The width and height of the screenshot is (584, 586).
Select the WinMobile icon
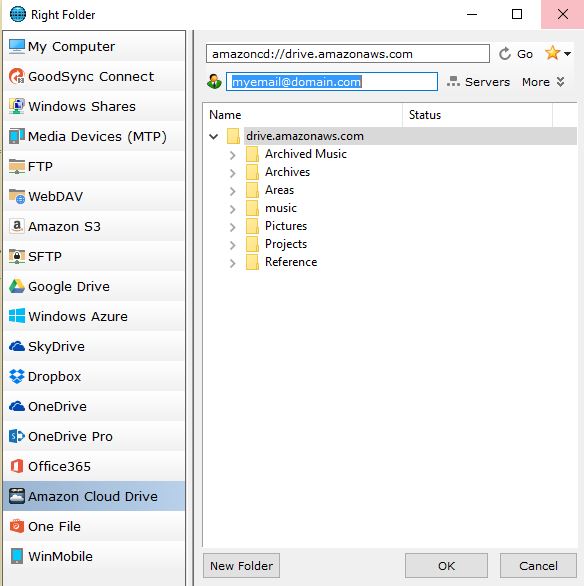[17, 556]
